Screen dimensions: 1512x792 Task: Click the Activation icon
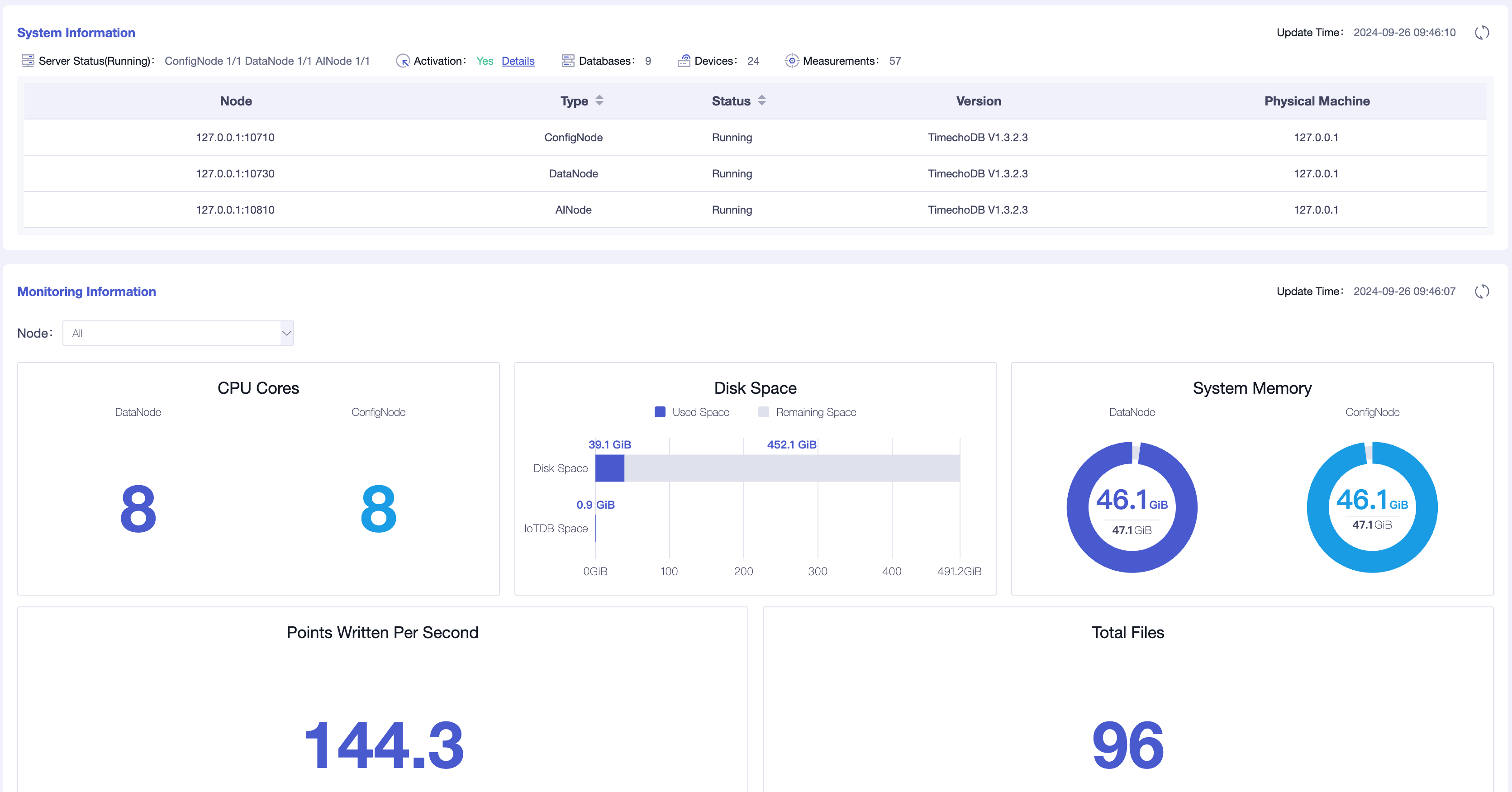(x=403, y=61)
